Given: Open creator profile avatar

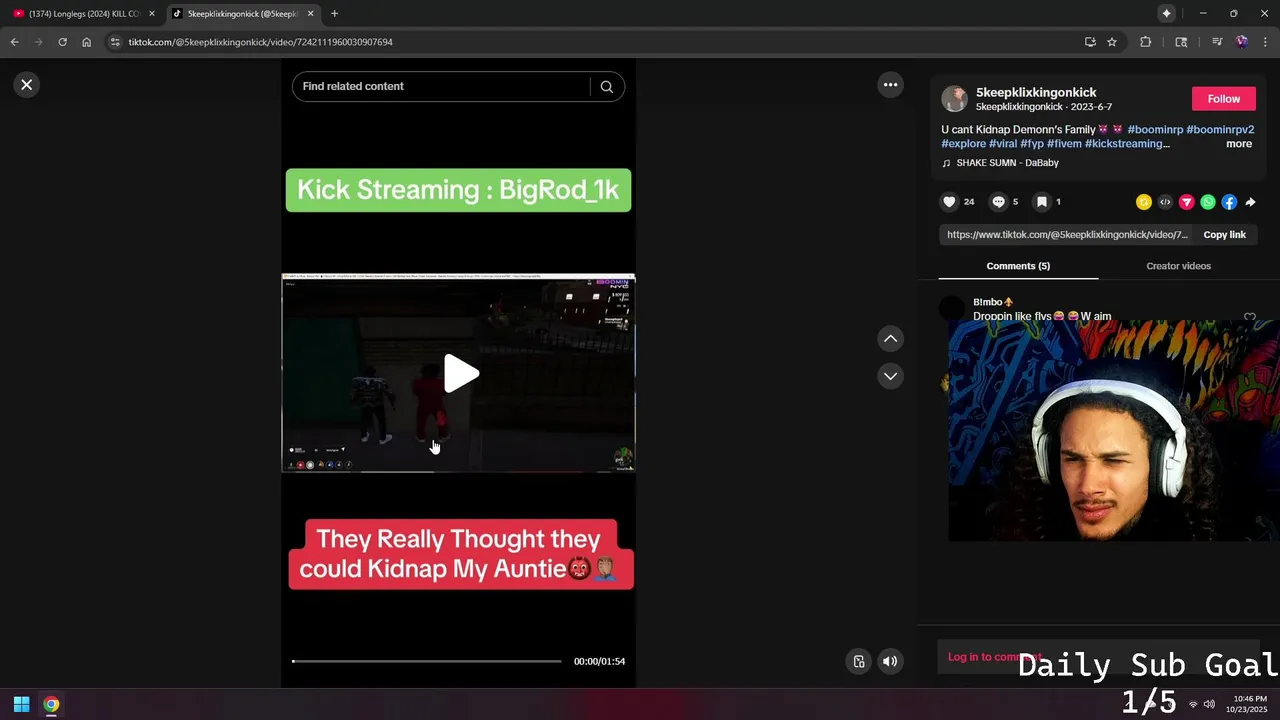Looking at the screenshot, I should pyautogui.click(x=954, y=99).
